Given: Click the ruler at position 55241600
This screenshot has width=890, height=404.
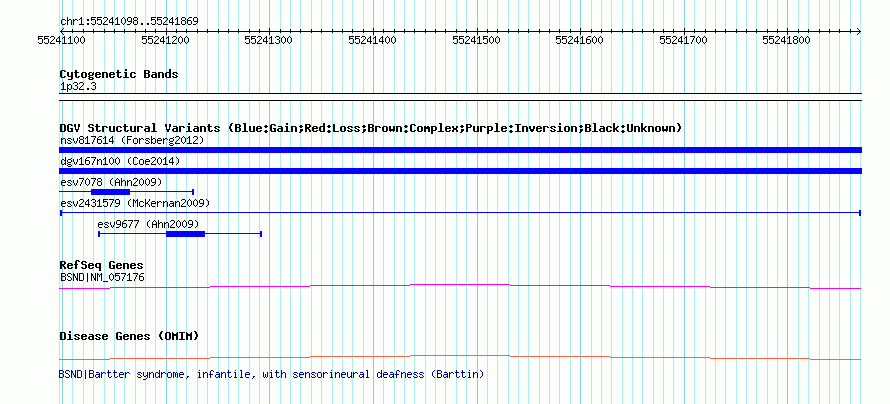Looking at the screenshot, I should [x=580, y=40].
